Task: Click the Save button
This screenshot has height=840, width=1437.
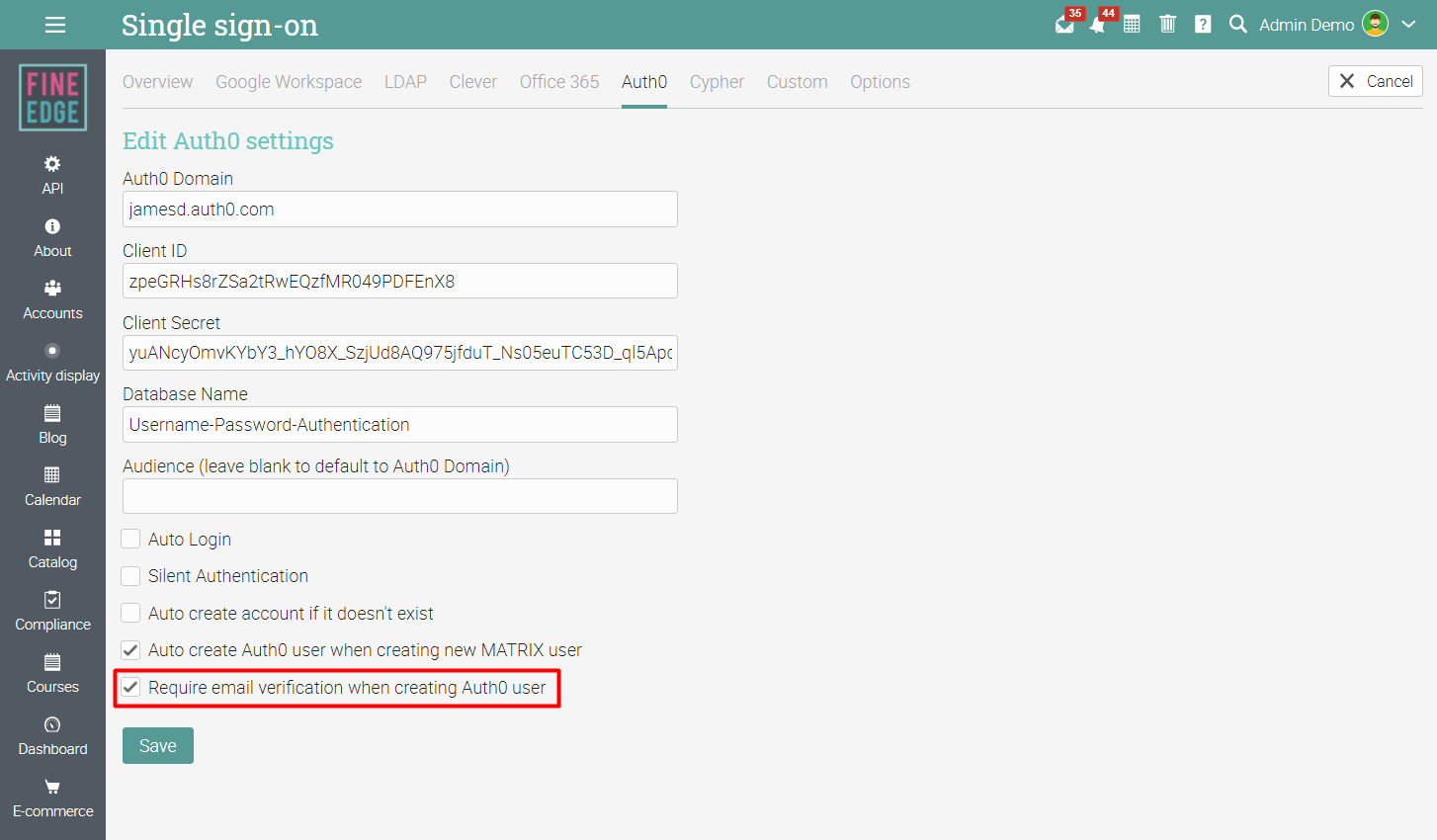Action: coord(158,746)
